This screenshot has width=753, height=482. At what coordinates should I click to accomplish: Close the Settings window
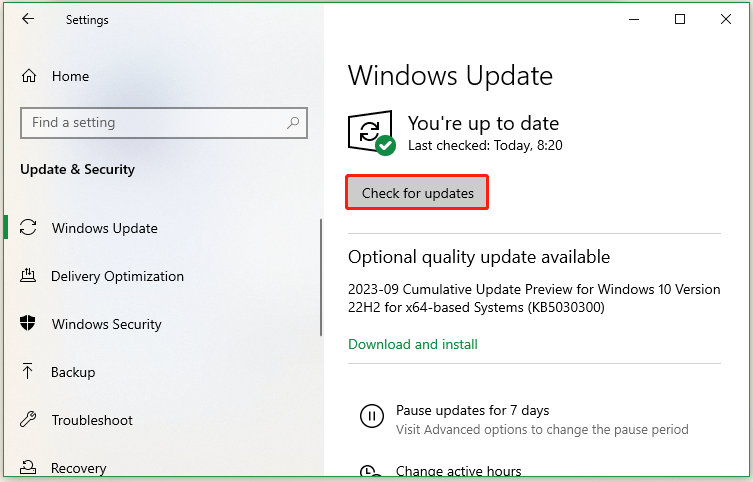726,19
